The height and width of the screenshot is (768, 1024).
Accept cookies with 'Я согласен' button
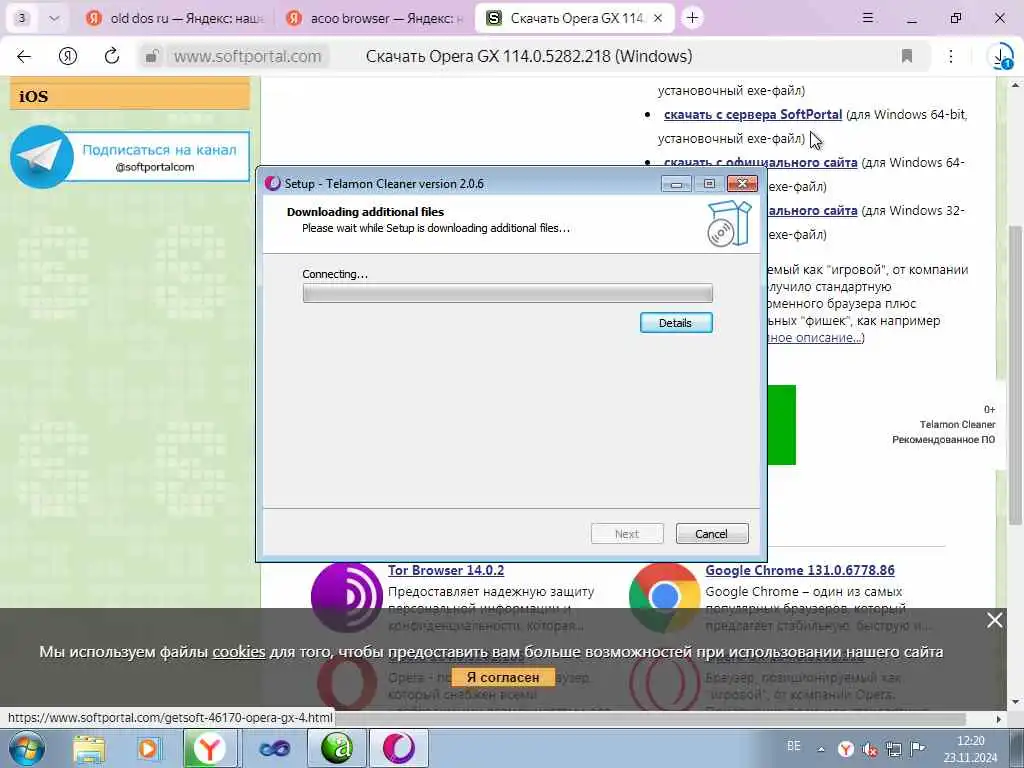(503, 677)
